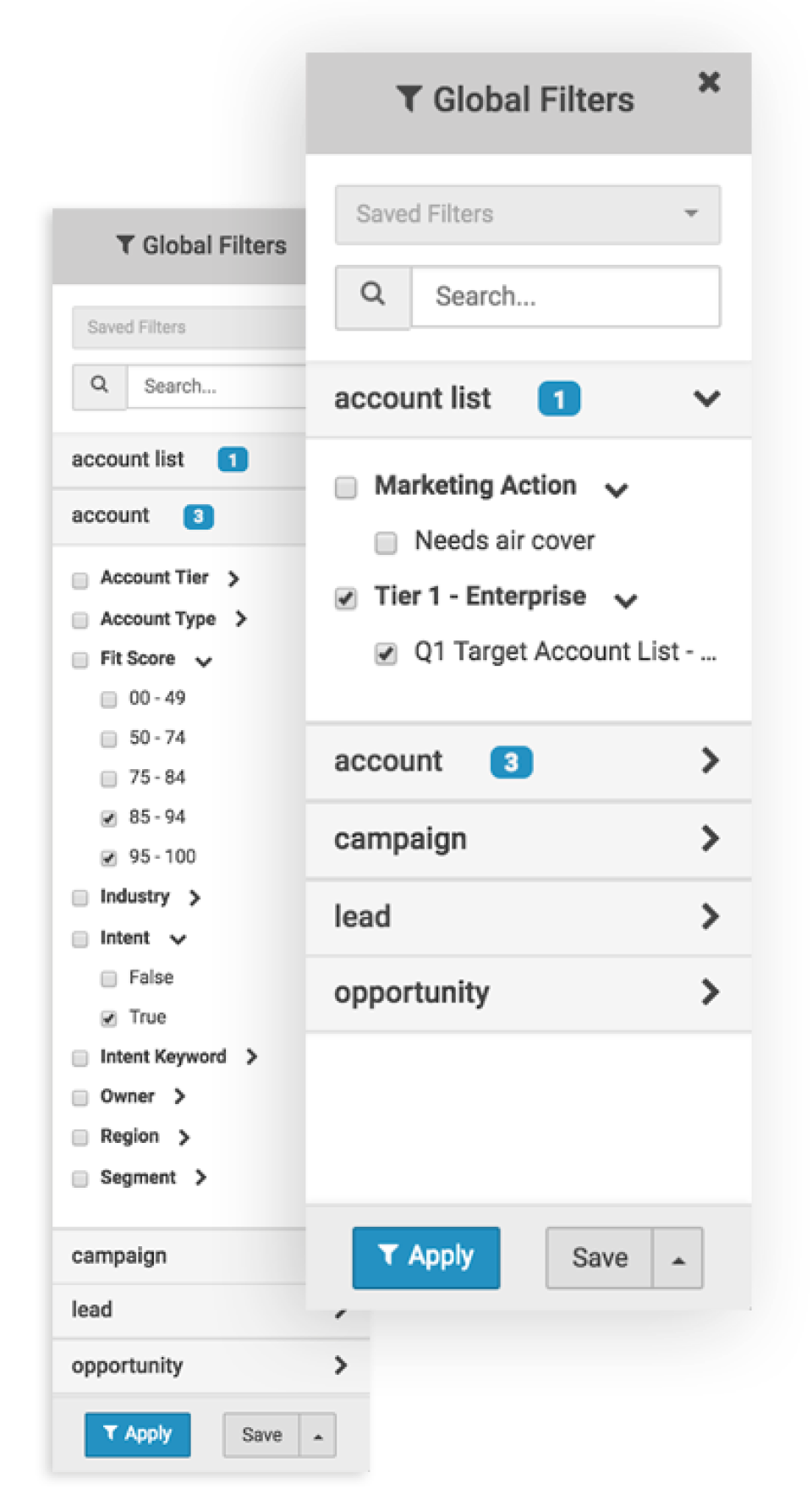The image size is (812, 1511).
Task: Open the small Save arrow in back panel
Action: 318,1435
